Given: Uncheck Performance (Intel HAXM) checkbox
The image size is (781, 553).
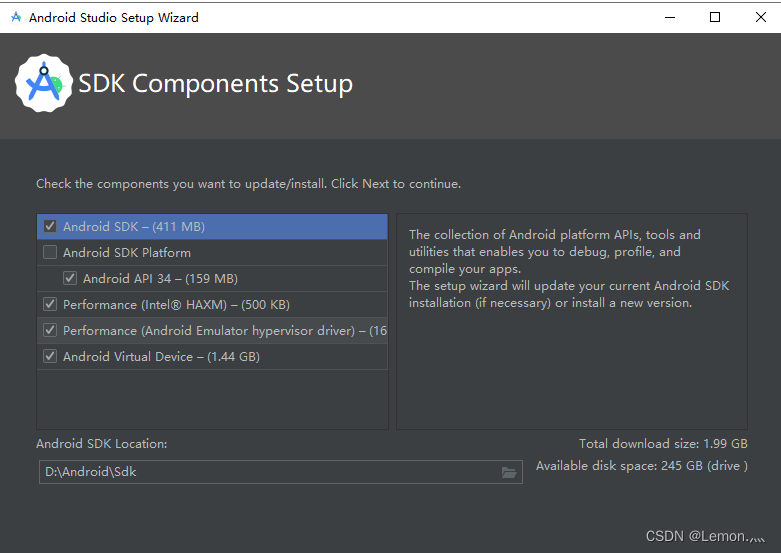Looking at the screenshot, I should pyautogui.click(x=50, y=304).
